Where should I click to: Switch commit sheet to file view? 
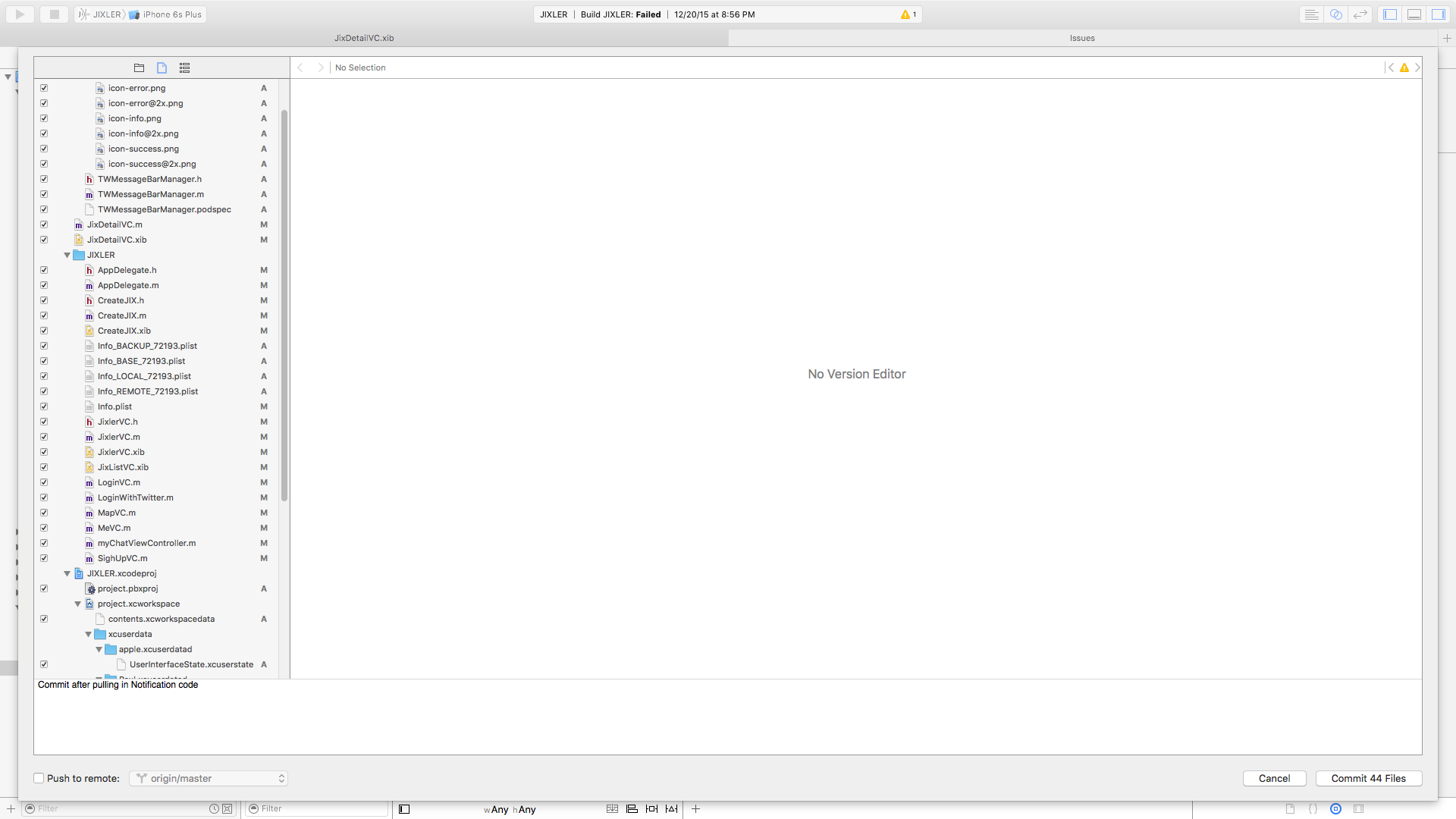[162, 67]
